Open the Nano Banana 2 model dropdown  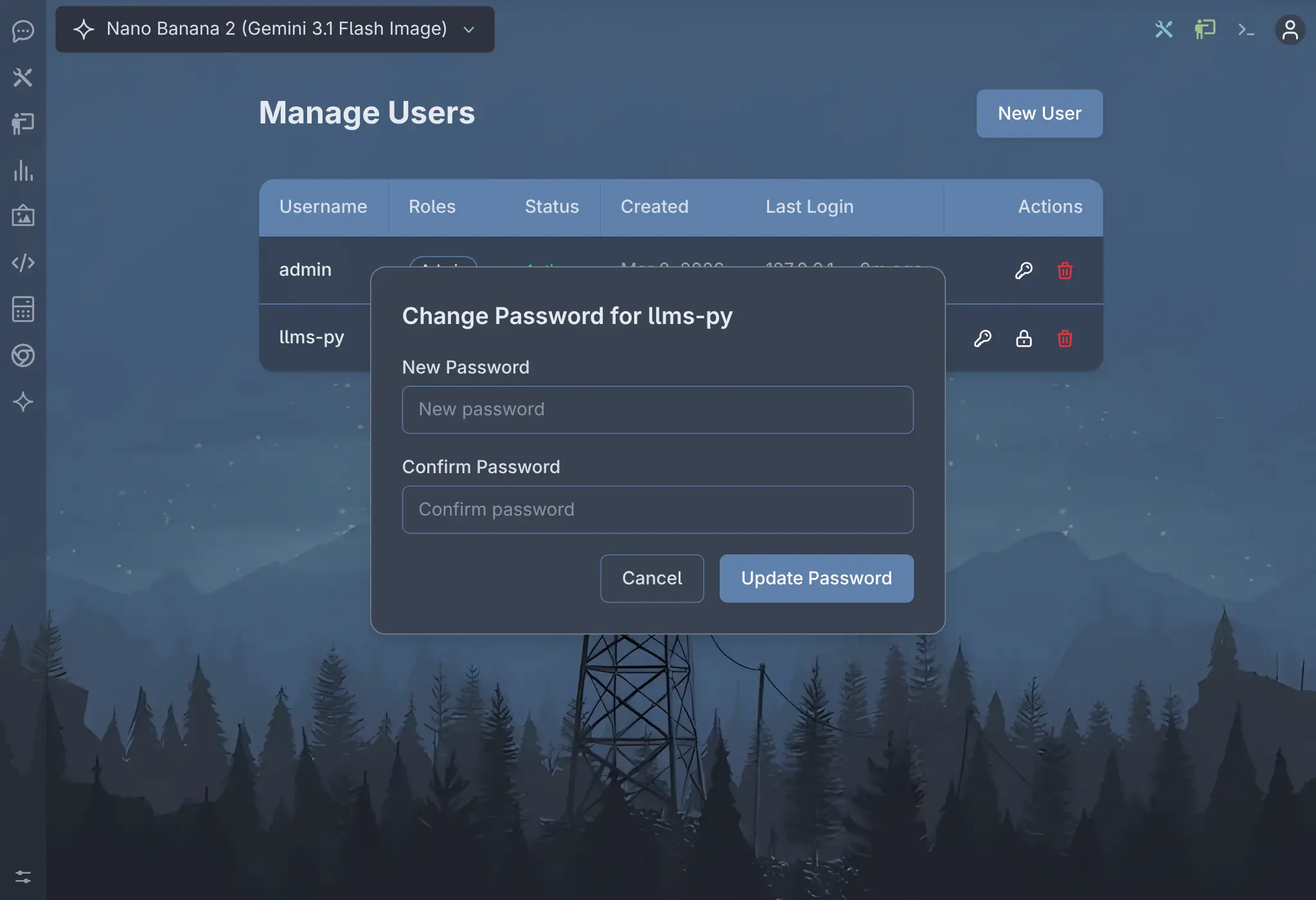pyautogui.click(x=274, y=29)
